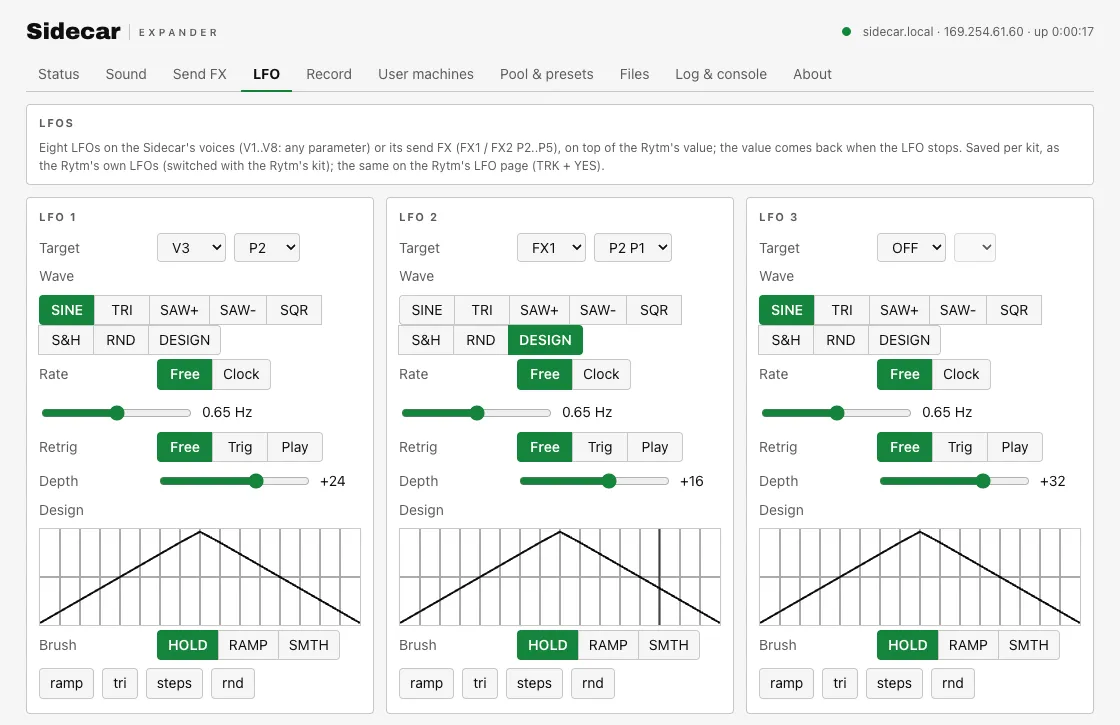Image resolution: width=1120 pixels, height=725 pixels.
Task: Set LFO 3 rate mode to Free
Action: [904, 374]
